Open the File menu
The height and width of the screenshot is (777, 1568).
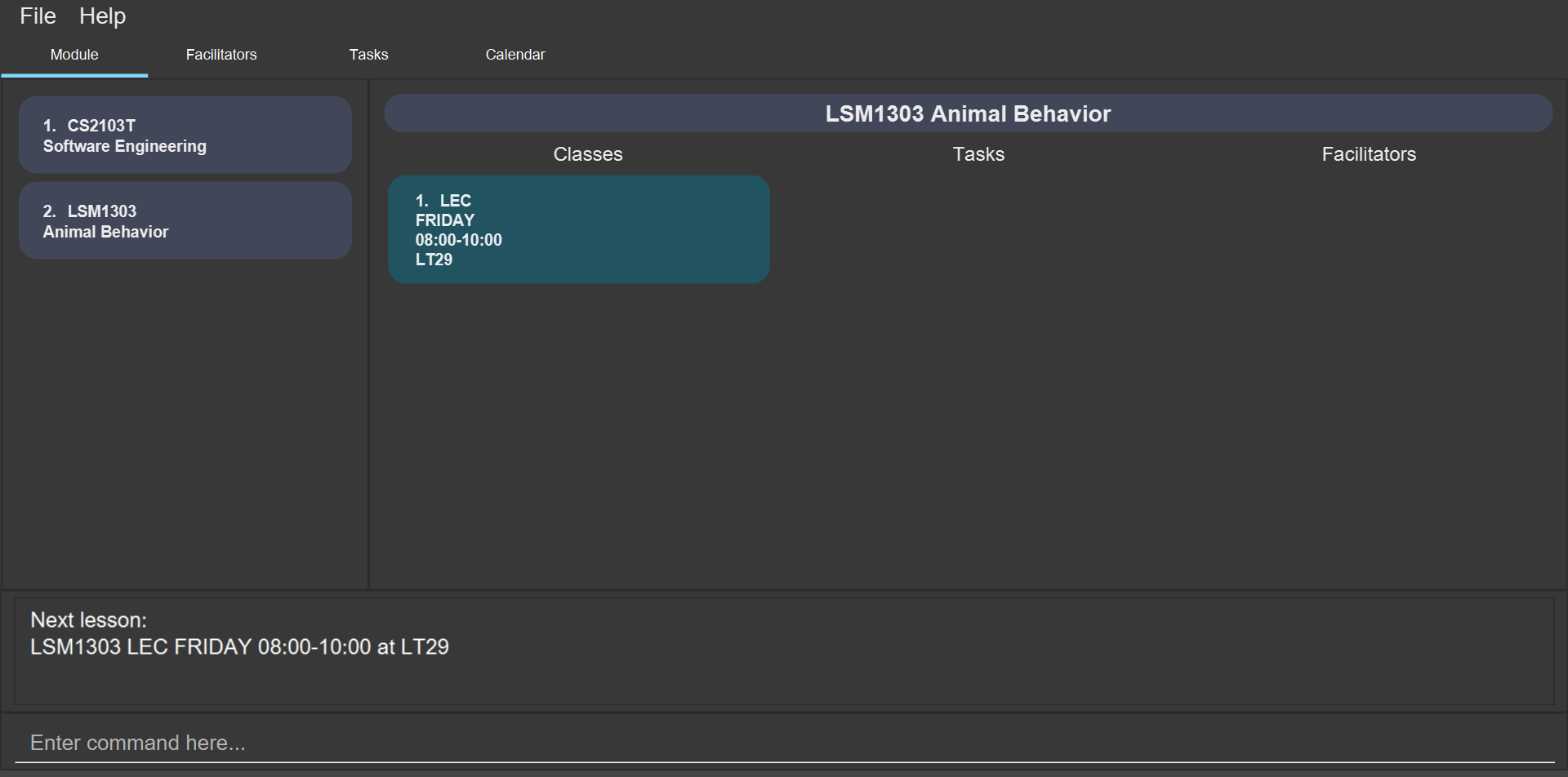(x=38, y=16)
